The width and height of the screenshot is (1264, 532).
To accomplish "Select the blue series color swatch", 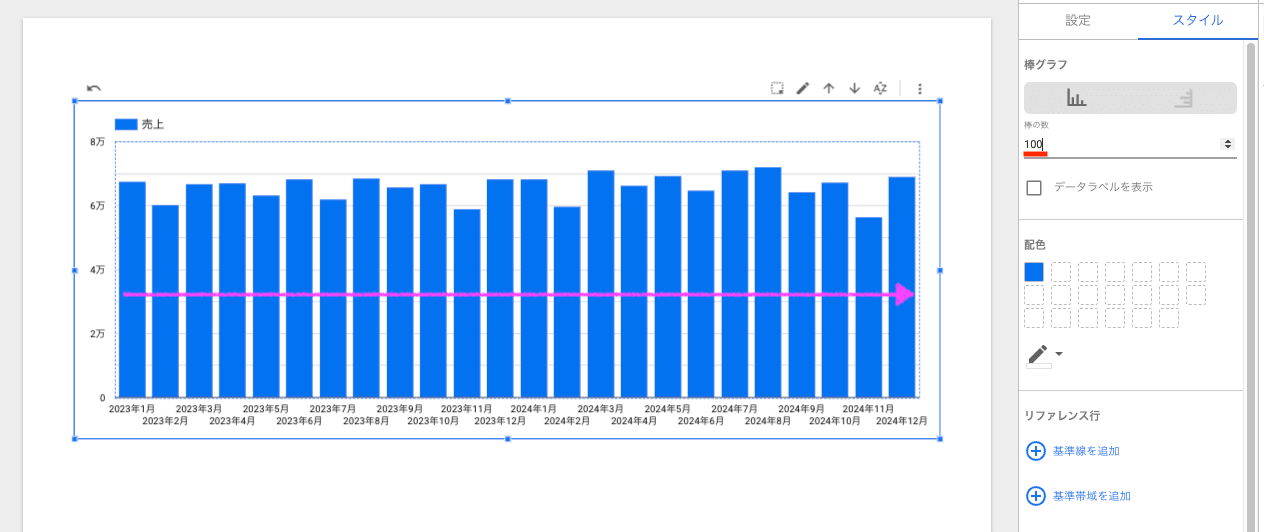I will click(x=1034, y=272).
